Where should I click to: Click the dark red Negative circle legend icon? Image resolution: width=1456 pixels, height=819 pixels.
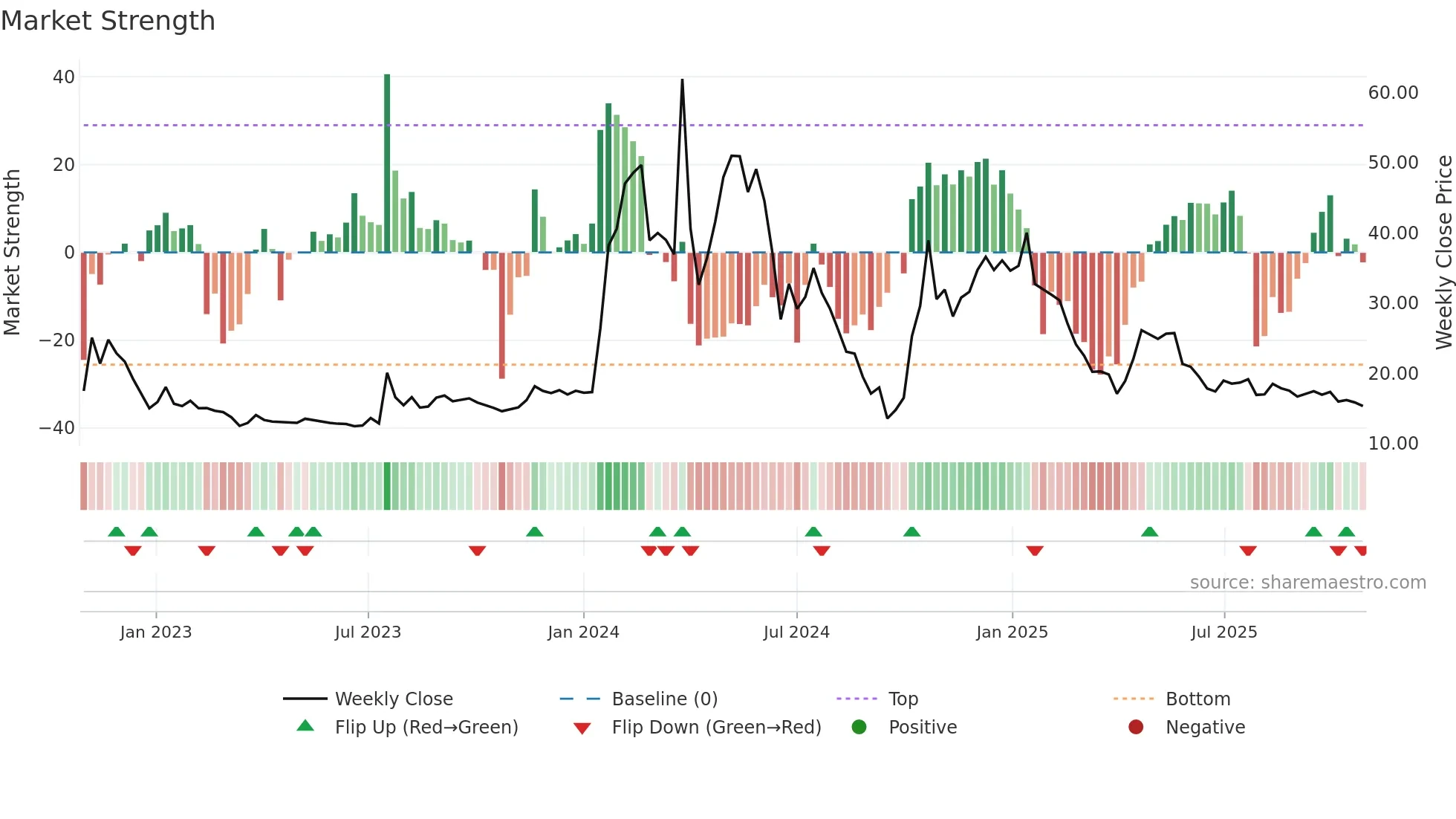point(1136,727)
